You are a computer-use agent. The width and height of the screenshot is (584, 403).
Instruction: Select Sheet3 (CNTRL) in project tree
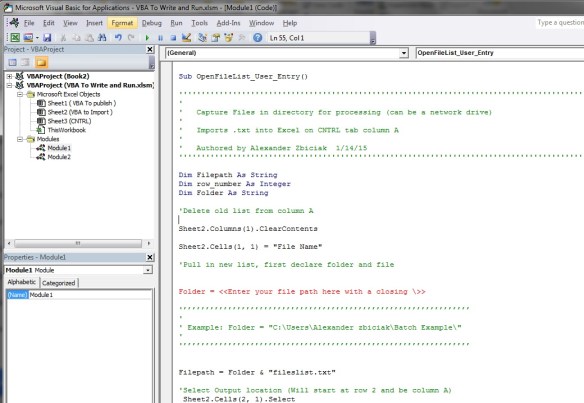tap(69, 121)
